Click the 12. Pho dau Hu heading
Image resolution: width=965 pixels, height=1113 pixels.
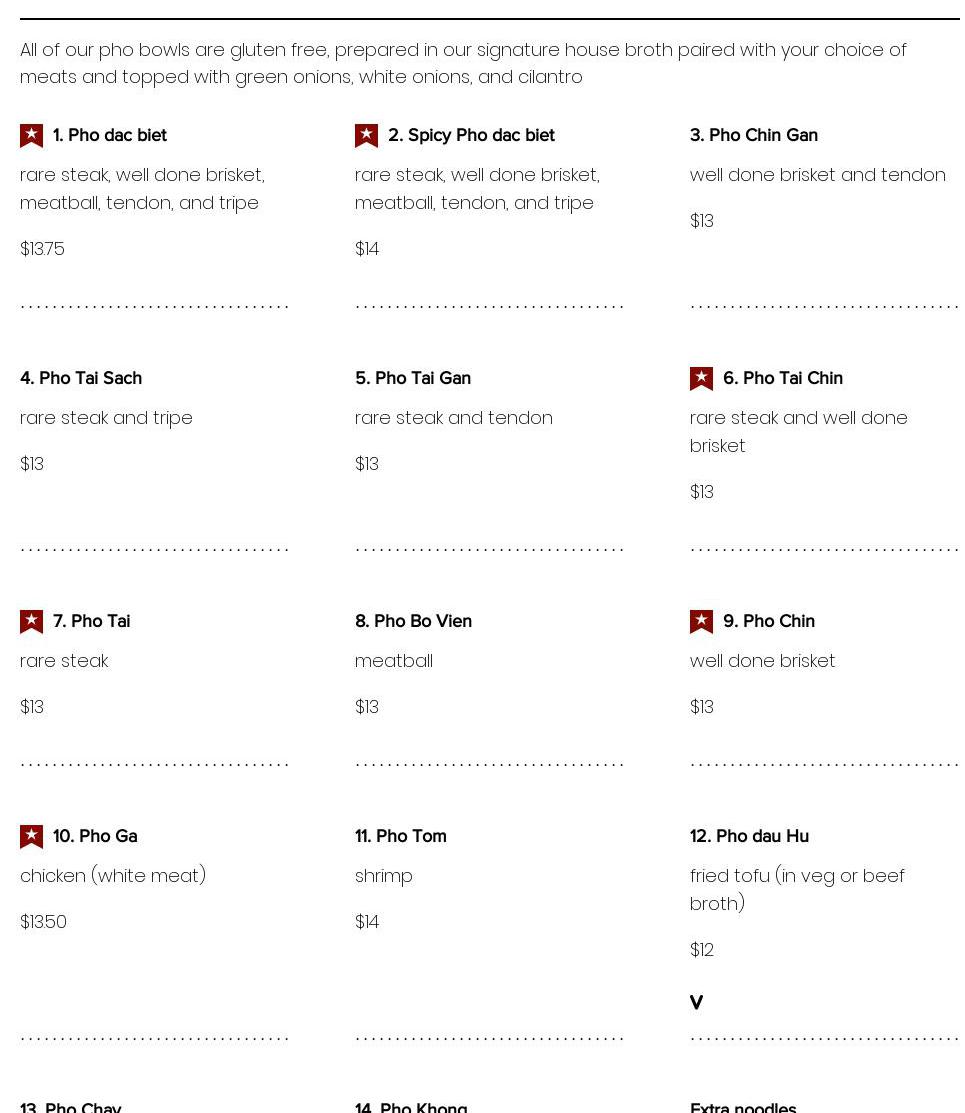pyautogui.click(x=749, y=836)
